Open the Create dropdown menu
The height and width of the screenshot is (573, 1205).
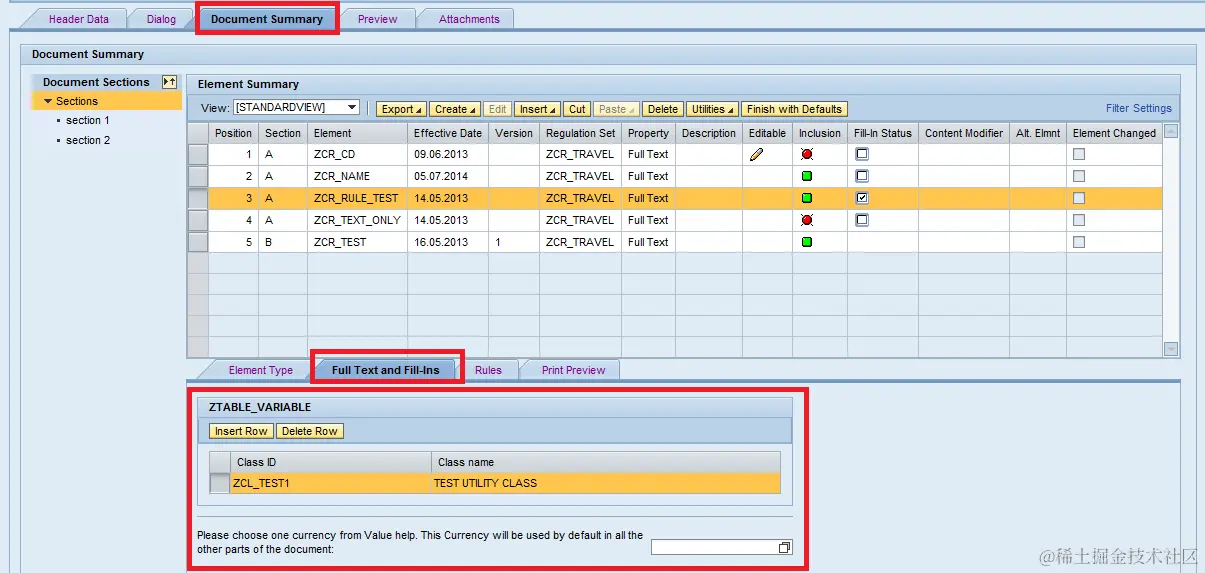[x=455, y=109]
